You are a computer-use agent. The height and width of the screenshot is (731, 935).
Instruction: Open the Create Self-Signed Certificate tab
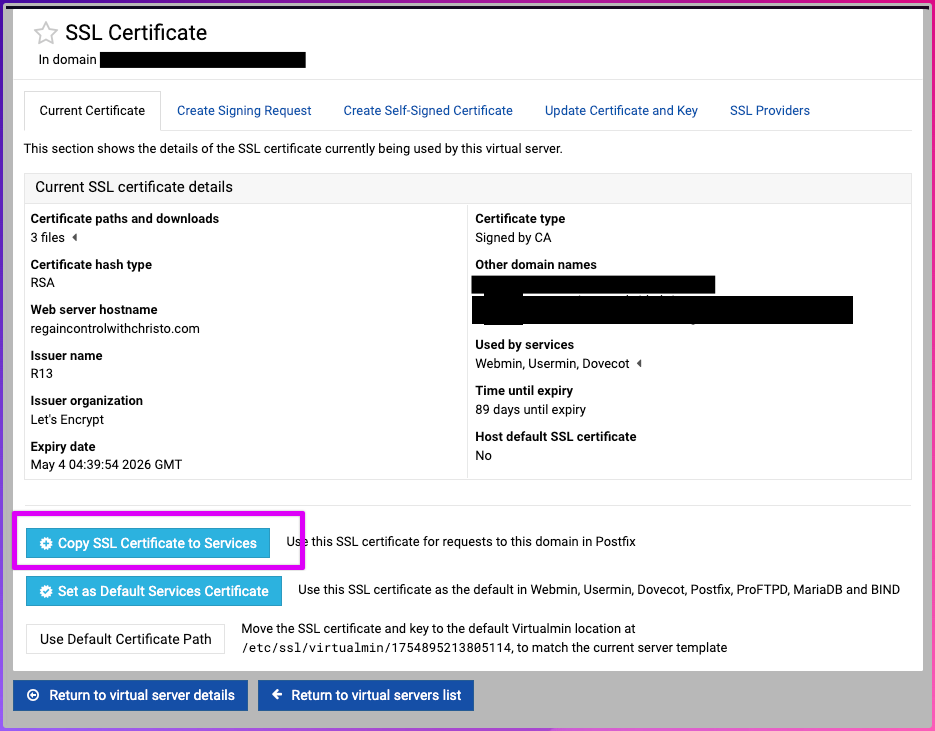pos(427,111)
